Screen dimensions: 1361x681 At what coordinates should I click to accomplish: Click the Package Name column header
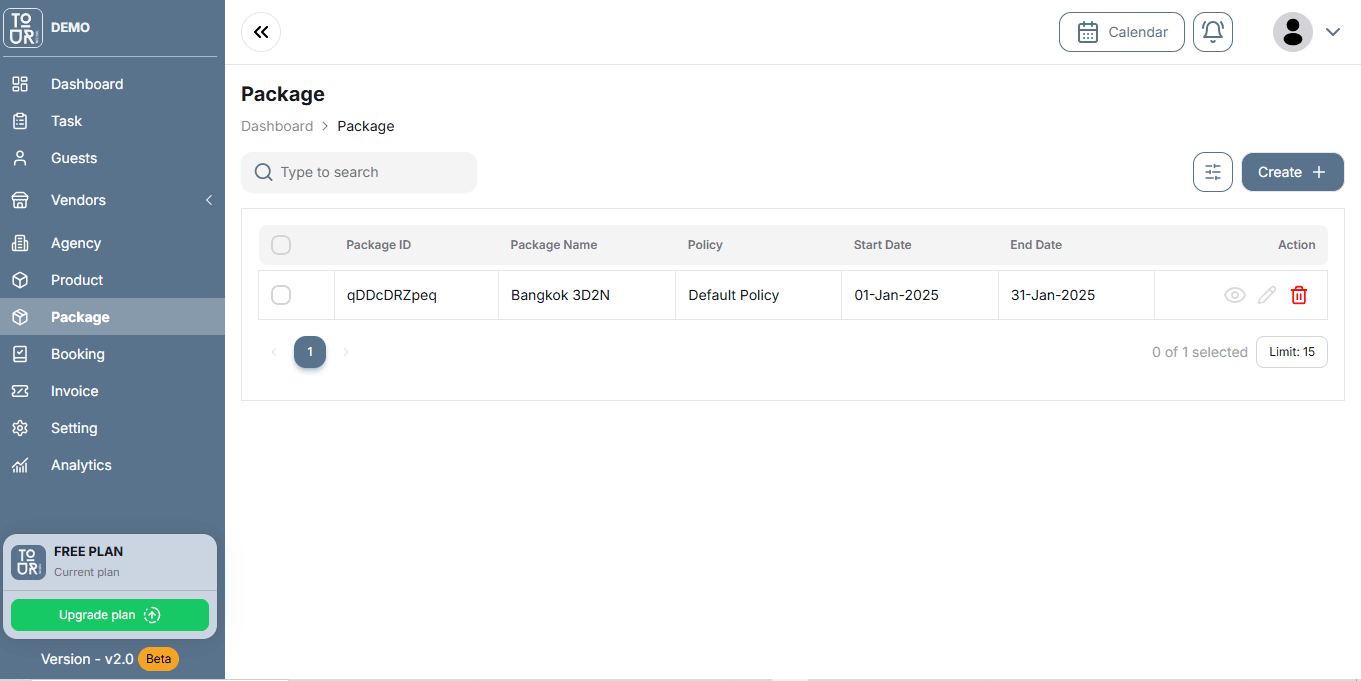coord(553,245)
